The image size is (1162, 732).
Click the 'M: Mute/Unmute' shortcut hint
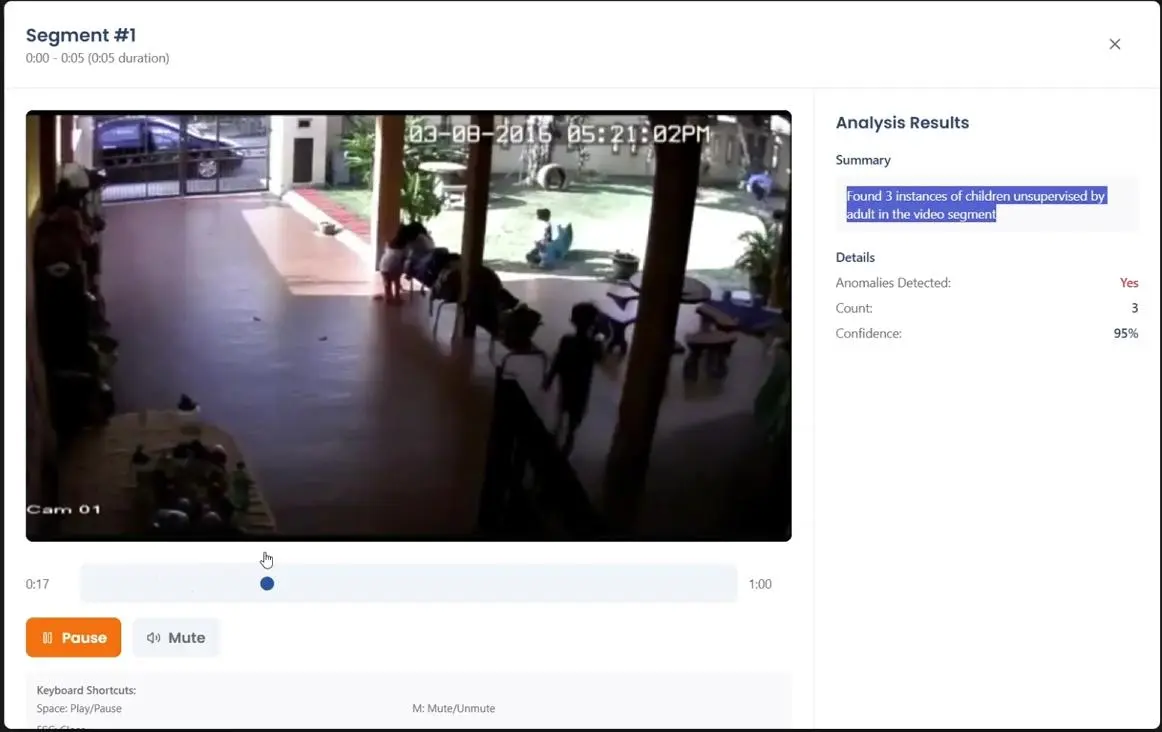(454, 708)
